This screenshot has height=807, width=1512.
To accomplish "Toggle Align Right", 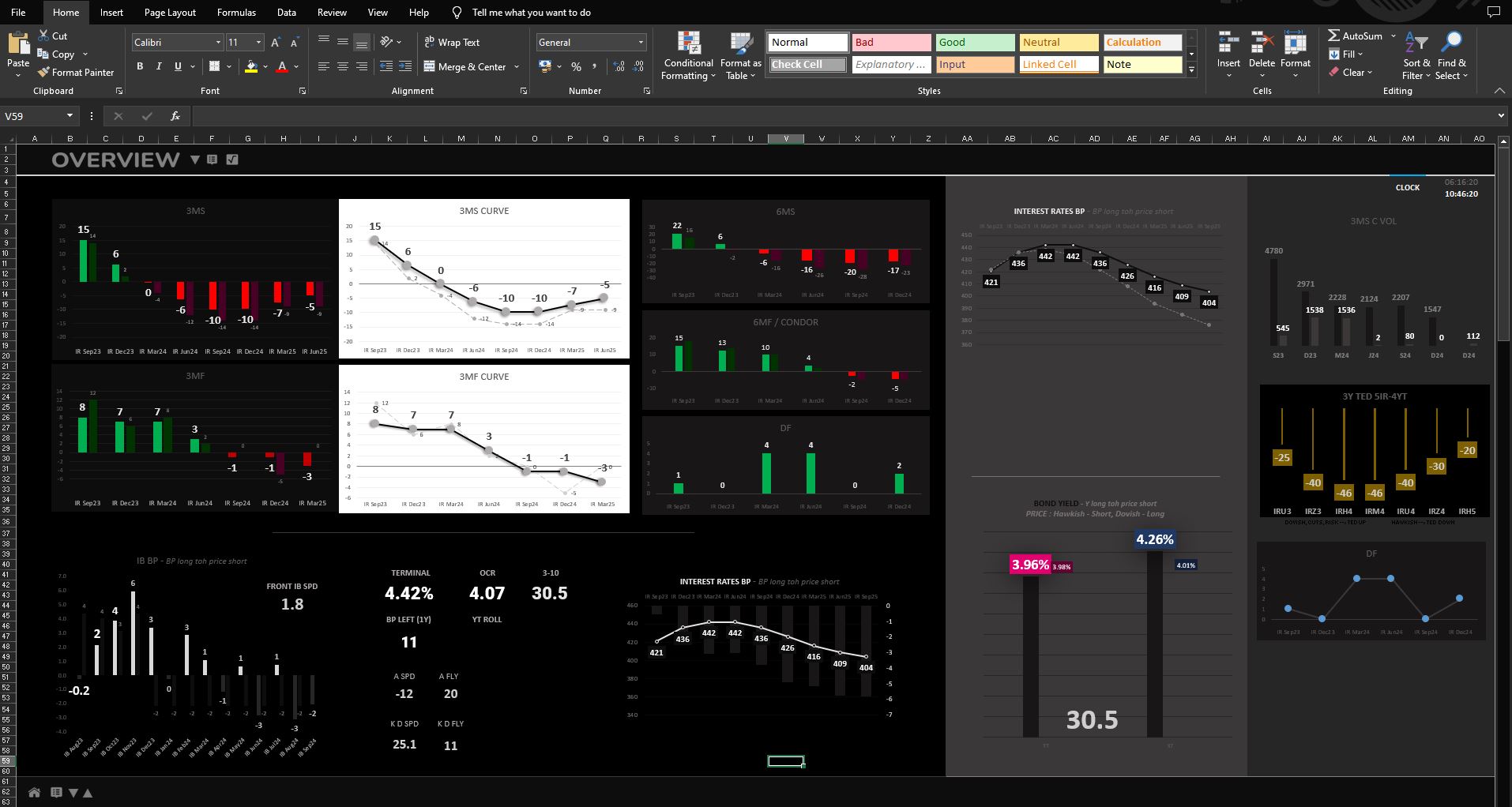I will pos(362,66).
